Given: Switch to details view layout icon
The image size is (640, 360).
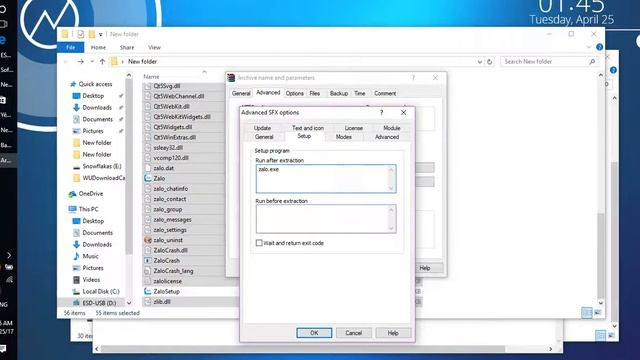Looking at the screenshot, I should tap(587, 313).
